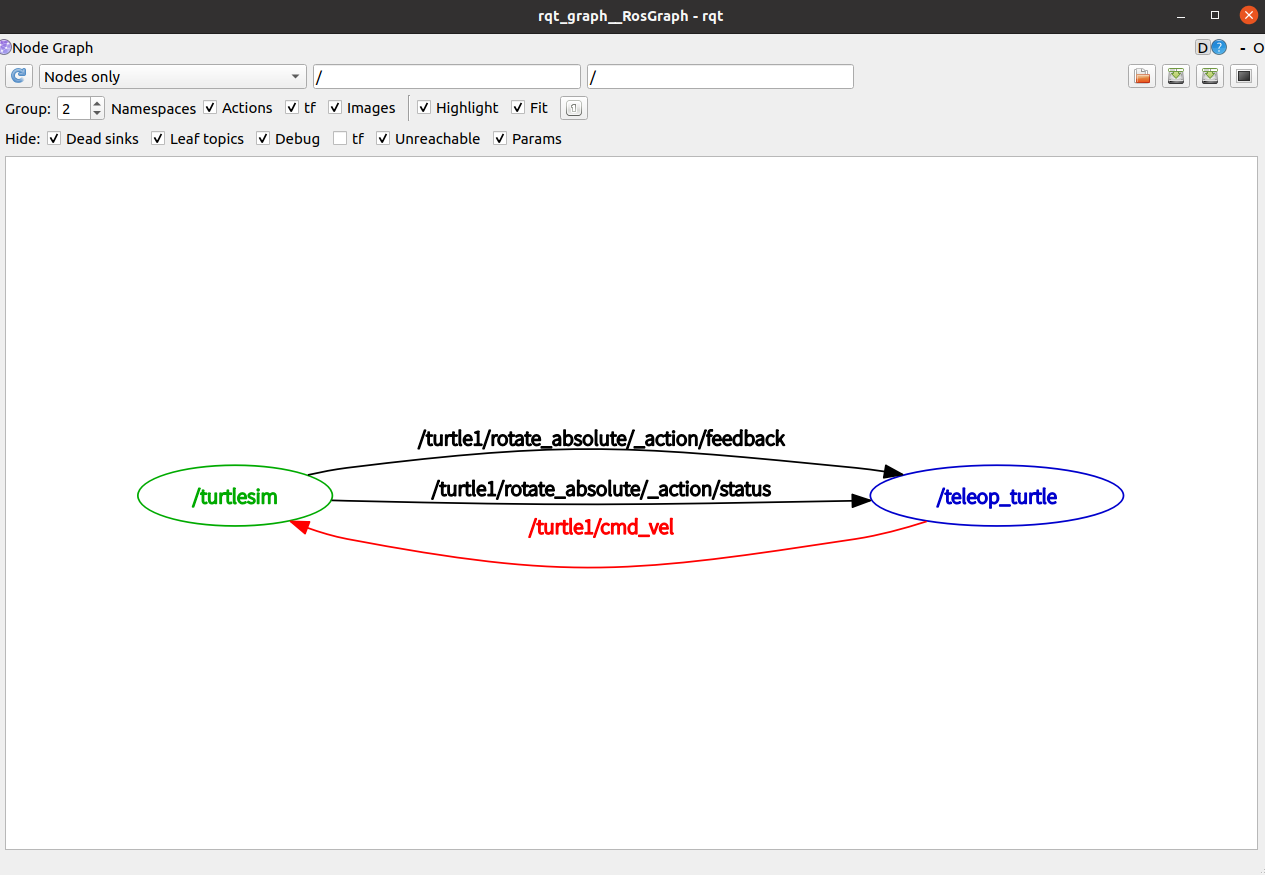1265x875 pixels.
Task: Click the fit-in-view button beside Fit
Action: point(574,108)
